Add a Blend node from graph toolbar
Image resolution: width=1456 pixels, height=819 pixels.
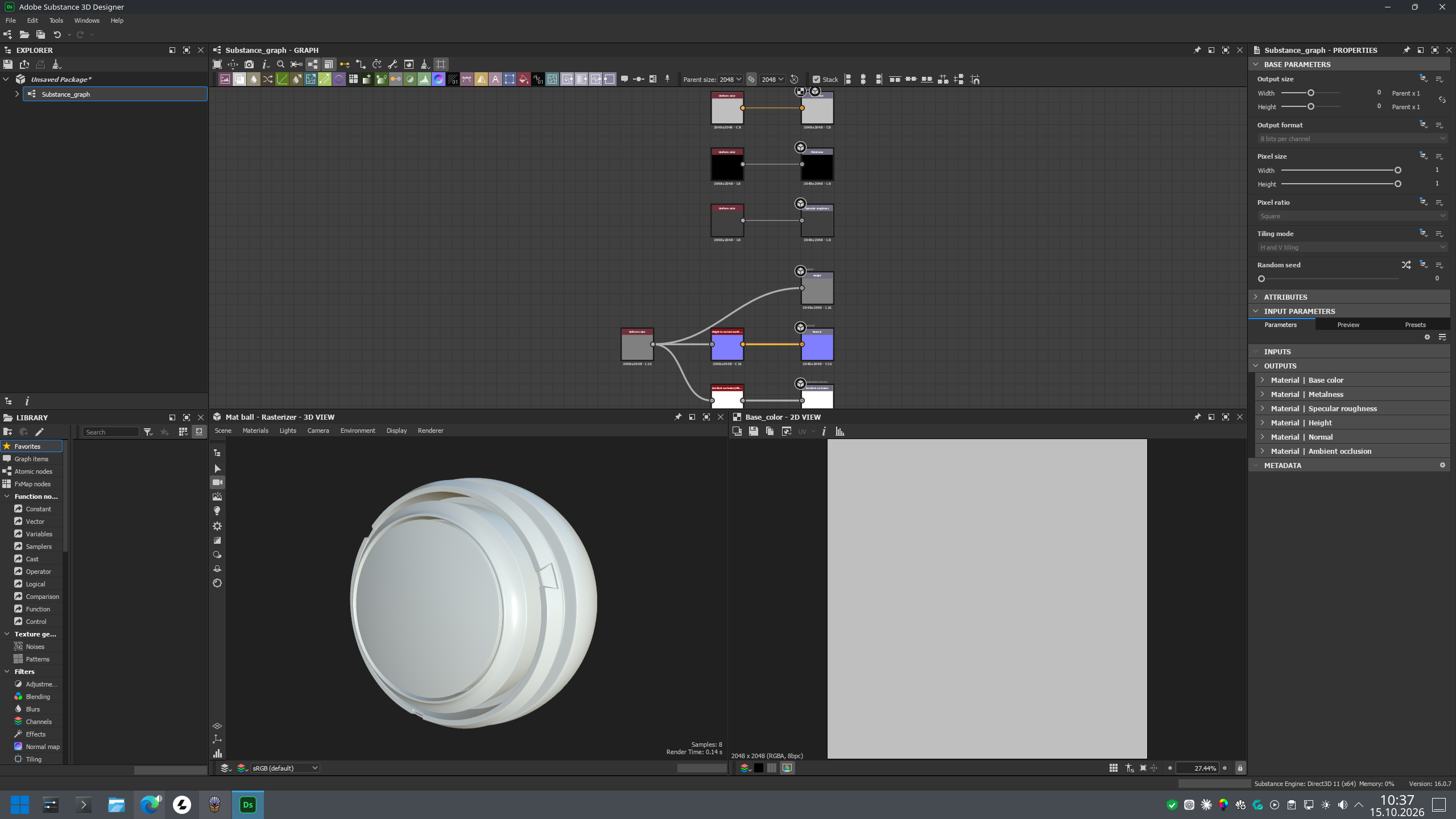(239, 79)
